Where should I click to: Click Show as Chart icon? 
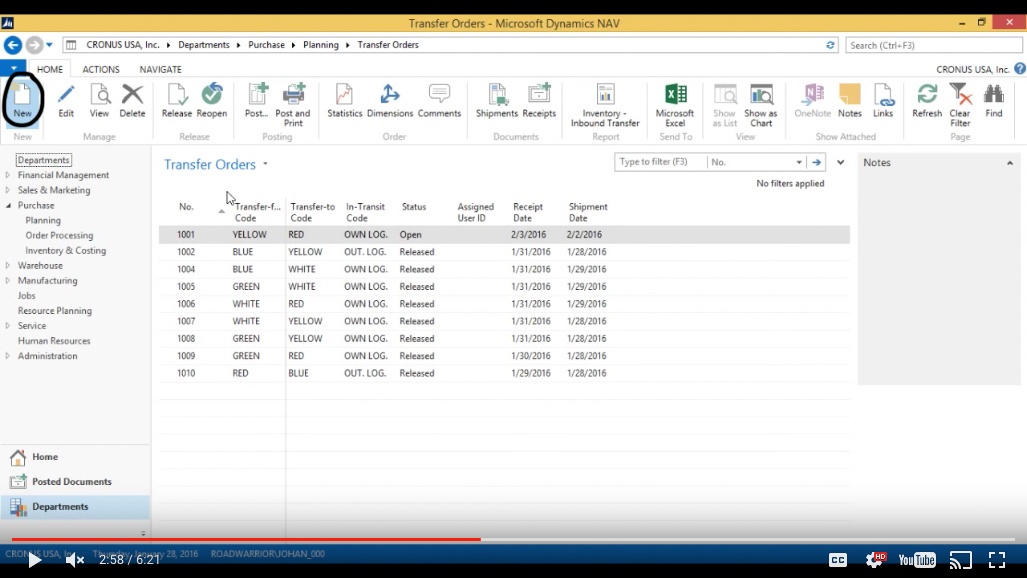coord(761,94)
